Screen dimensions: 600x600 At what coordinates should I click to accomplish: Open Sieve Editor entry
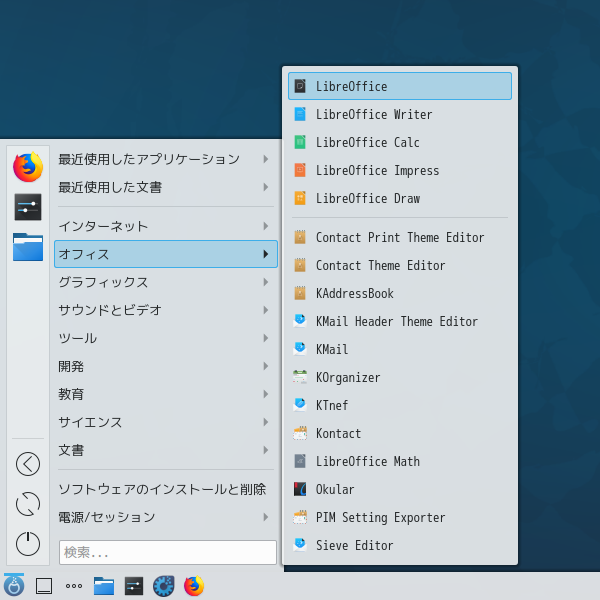click(400, 545)
